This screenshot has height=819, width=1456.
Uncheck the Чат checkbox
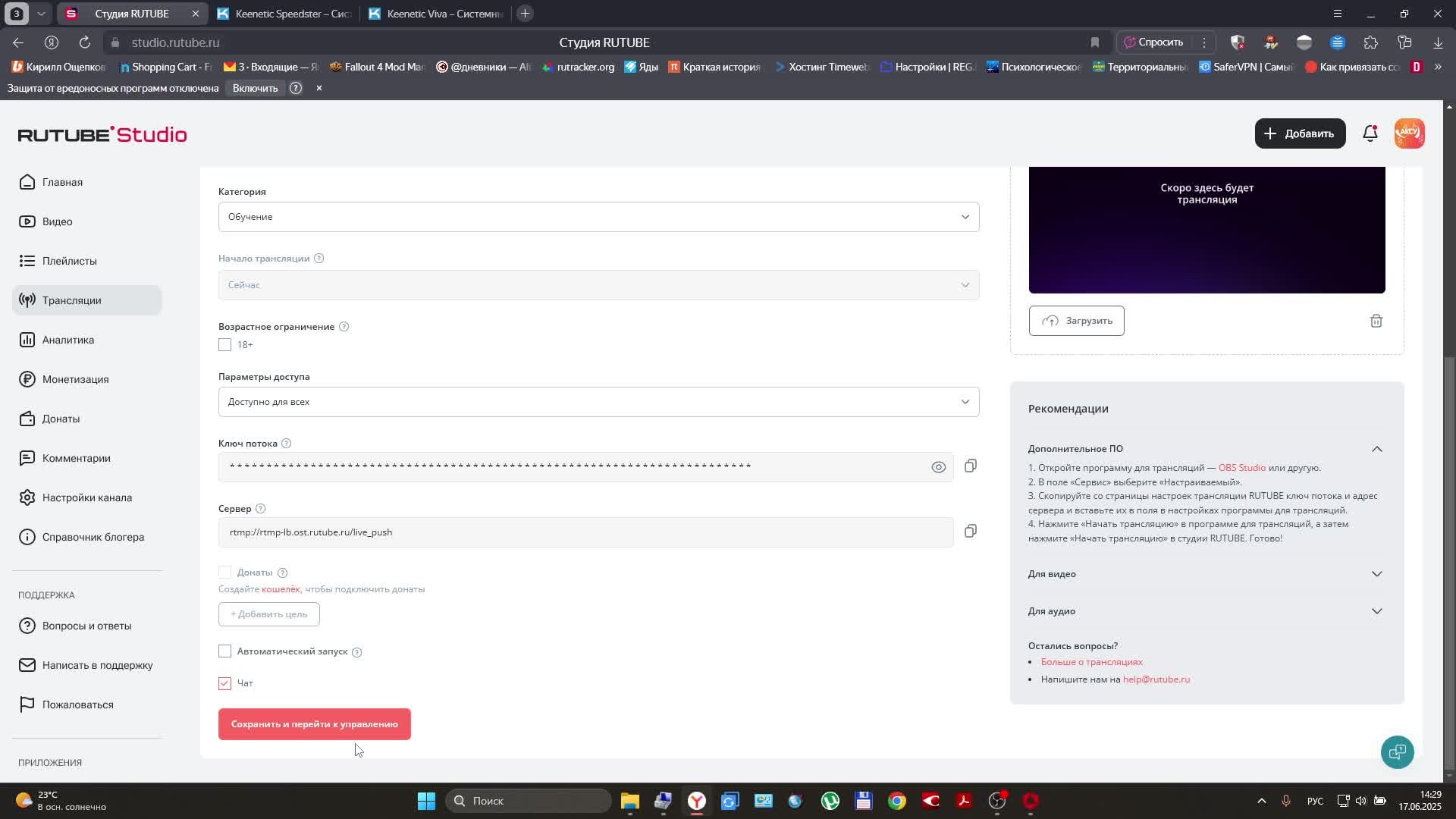(x=224, y=683)
